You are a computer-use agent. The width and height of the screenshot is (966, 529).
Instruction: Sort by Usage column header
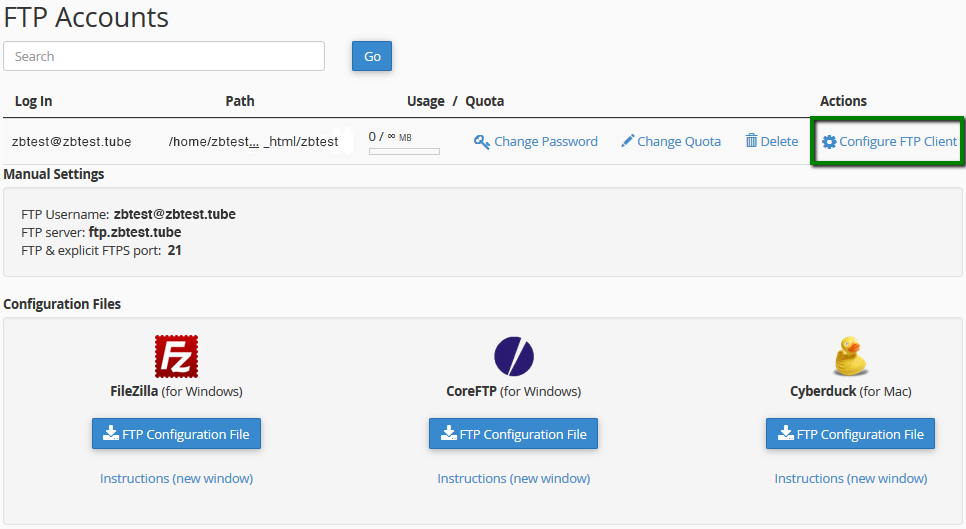point(425,101)
